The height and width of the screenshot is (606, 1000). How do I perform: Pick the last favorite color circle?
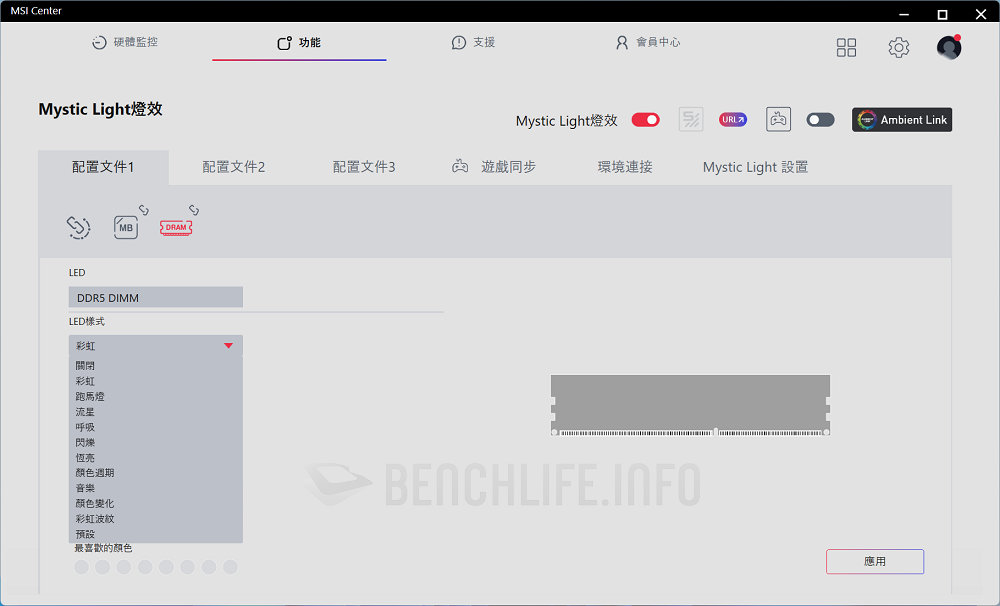click(230, 567)
